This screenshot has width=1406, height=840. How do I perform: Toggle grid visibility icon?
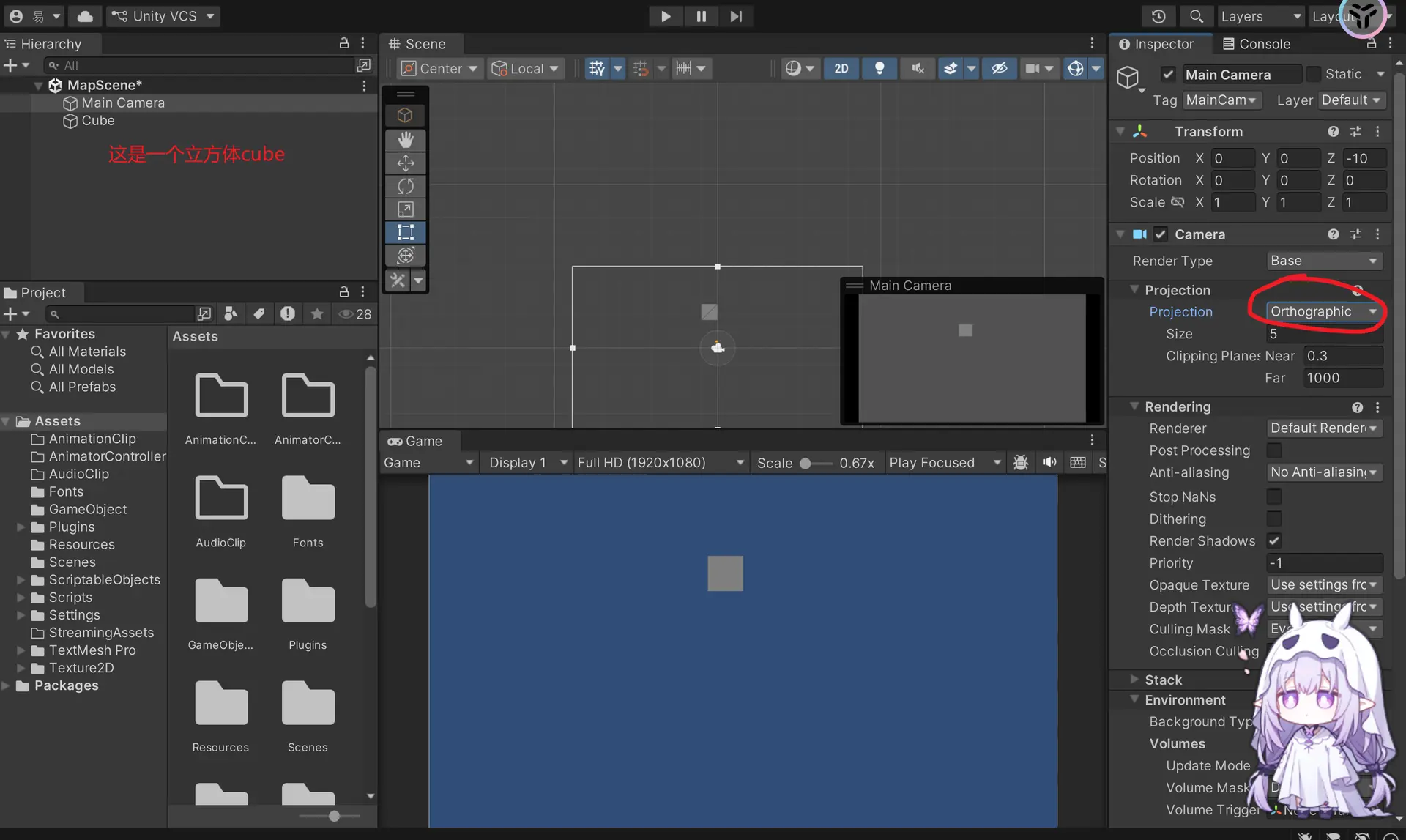pos(598,68)
